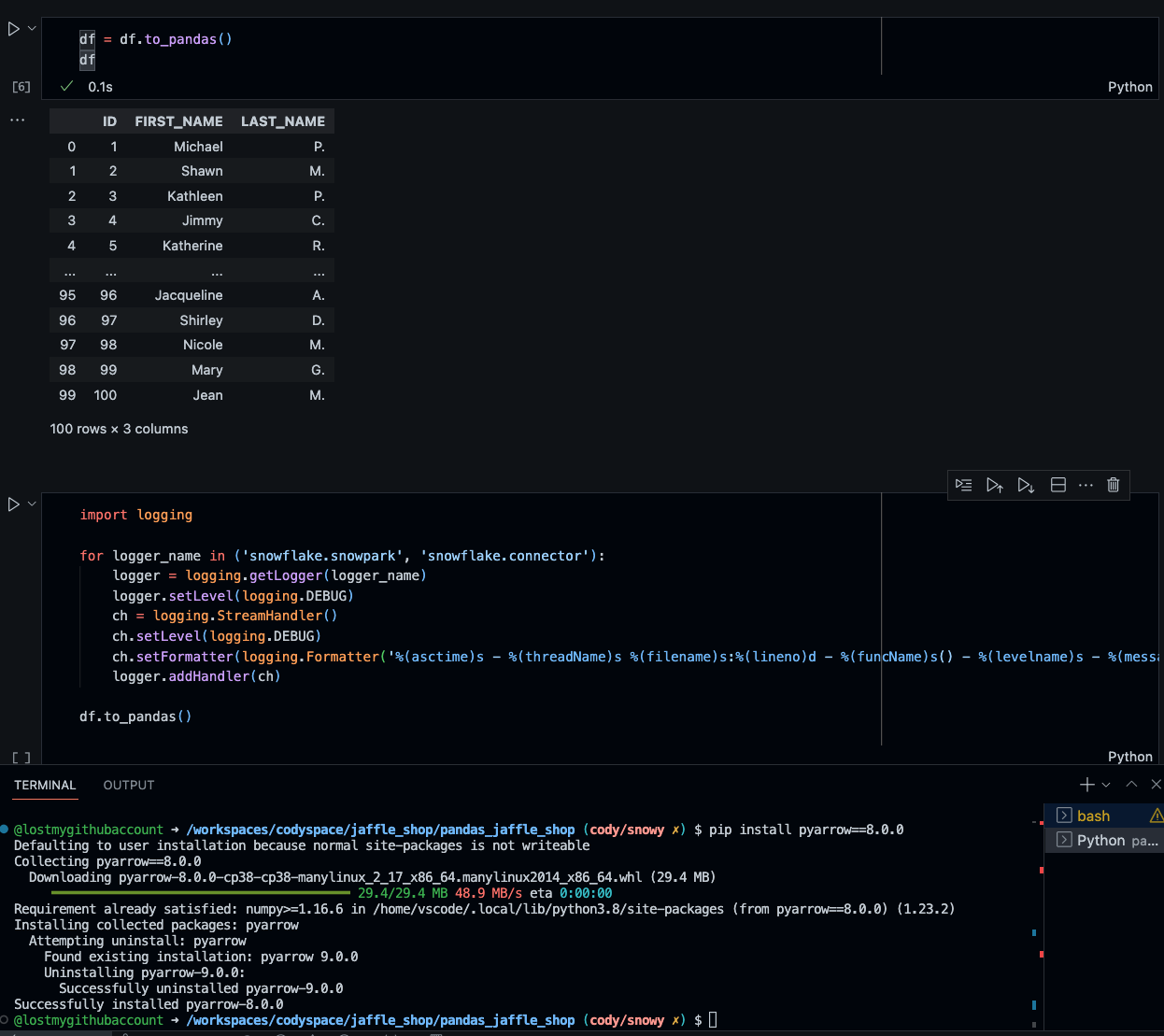Run the df.to_pandas() cell

tap(14, 28)
